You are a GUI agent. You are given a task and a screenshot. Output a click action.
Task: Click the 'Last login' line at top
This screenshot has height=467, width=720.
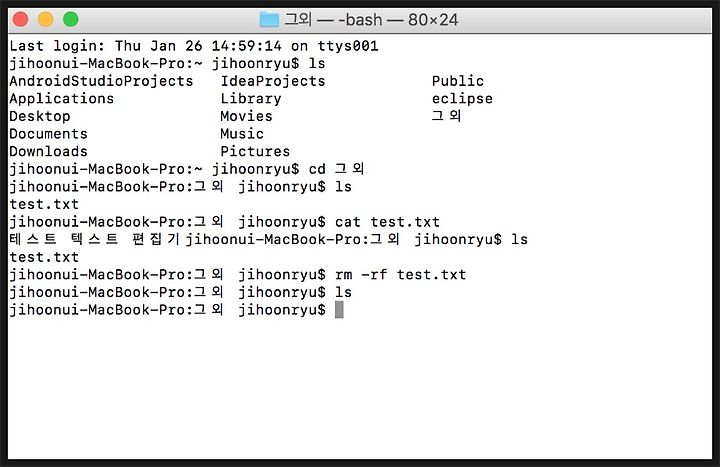pyautogui.click(x=193, y=46)
